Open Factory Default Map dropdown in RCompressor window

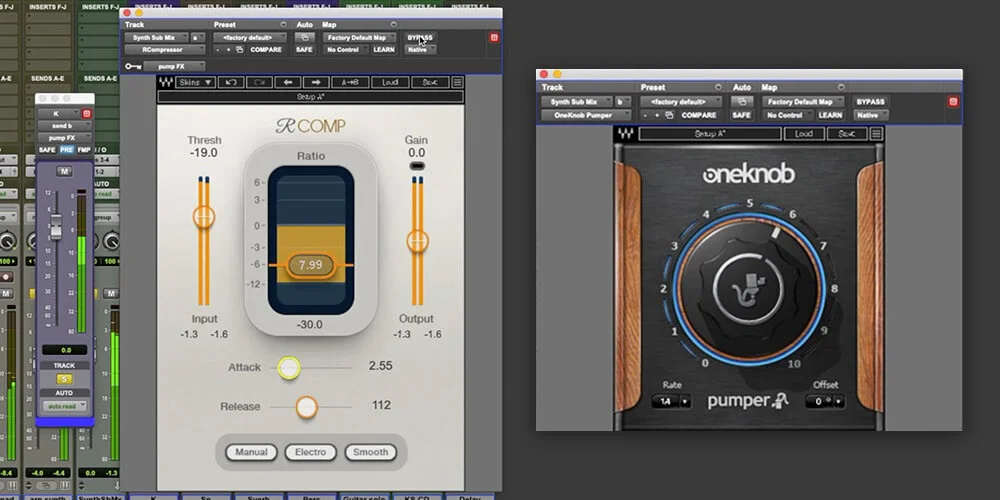tap(359, 38)
